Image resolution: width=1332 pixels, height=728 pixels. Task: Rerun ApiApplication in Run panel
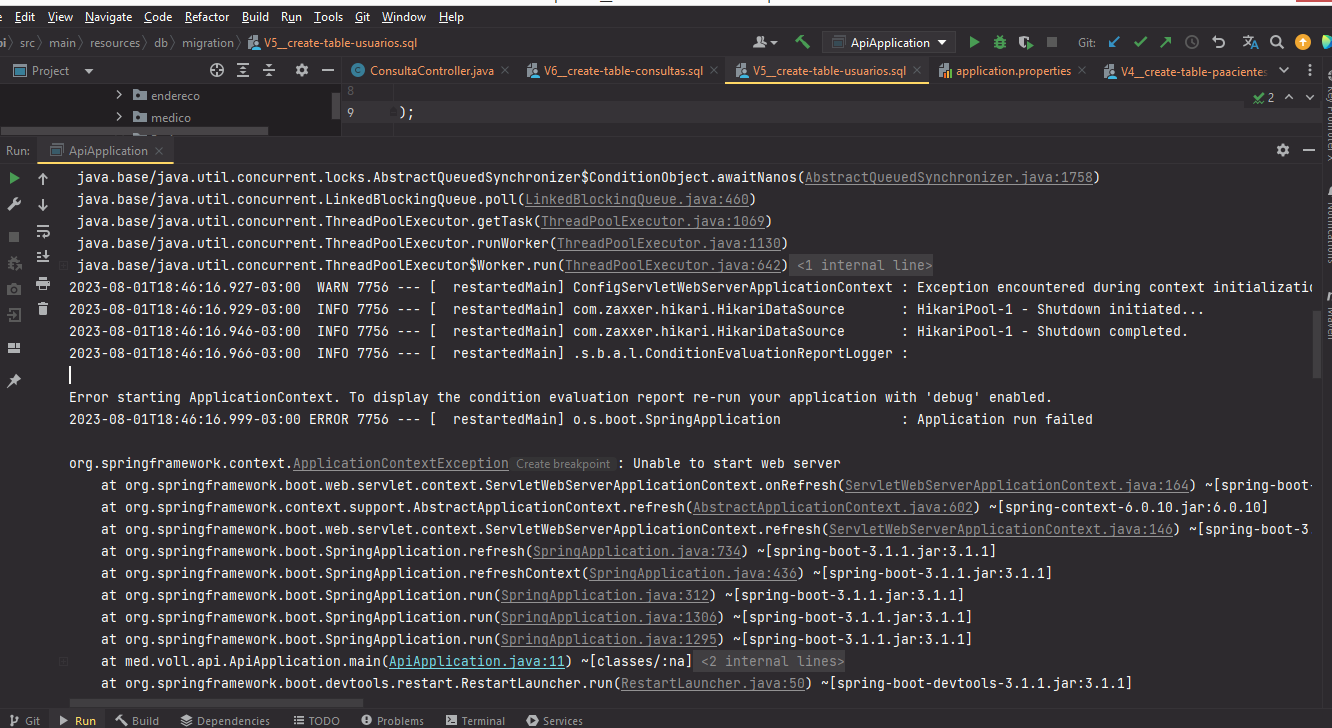[x=14, y=178]
